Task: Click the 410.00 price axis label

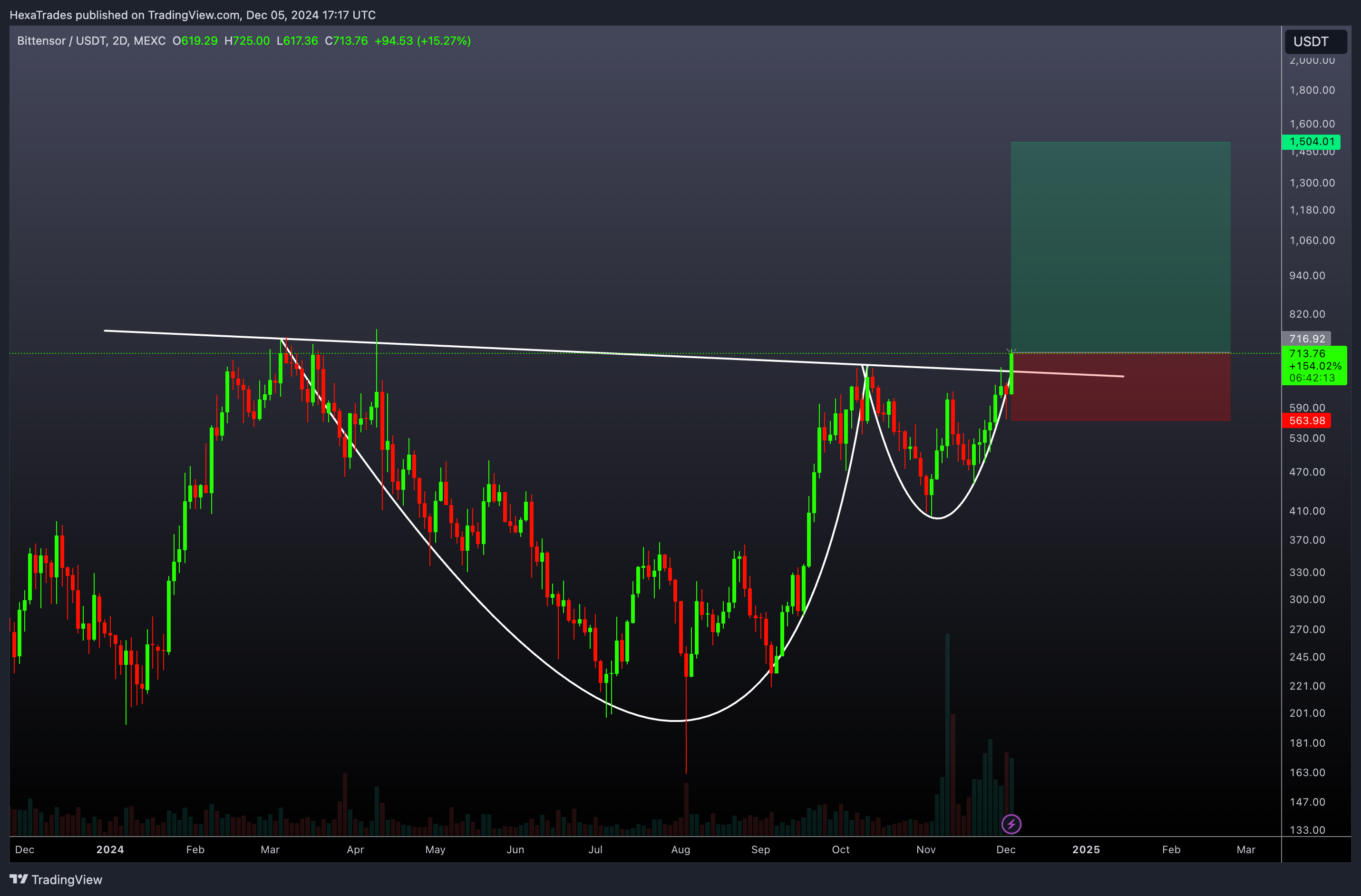Action: pos(1307,511)
